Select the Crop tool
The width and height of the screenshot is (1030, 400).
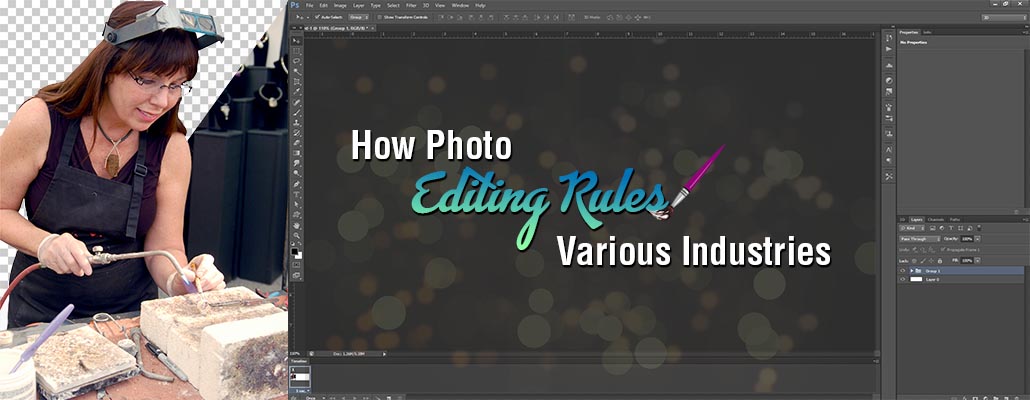tap(297, 83)
